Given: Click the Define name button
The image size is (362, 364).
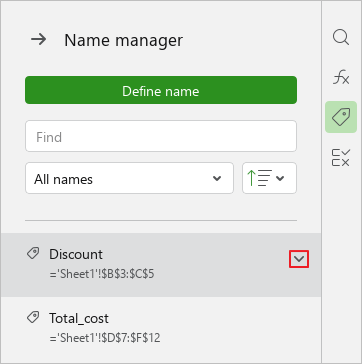Looking at the screenshot, I should 161,90.
